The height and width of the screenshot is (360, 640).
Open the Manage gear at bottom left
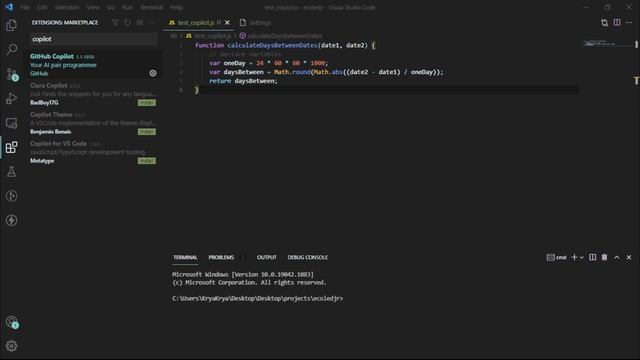pos(11,346)
